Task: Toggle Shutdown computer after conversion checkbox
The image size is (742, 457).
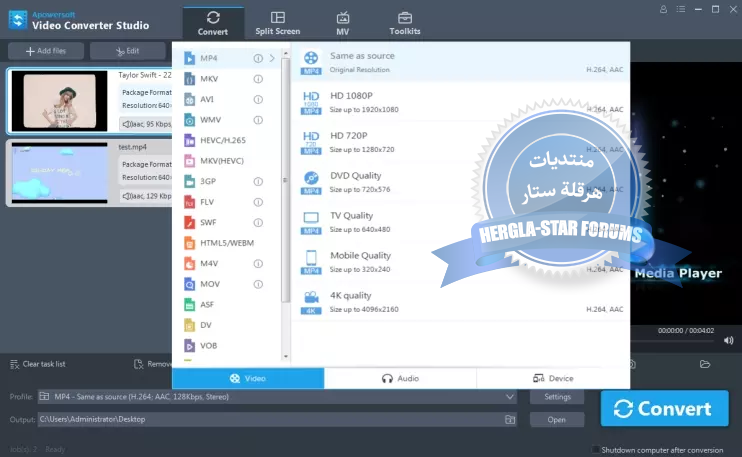Action: tap(595, 449)
